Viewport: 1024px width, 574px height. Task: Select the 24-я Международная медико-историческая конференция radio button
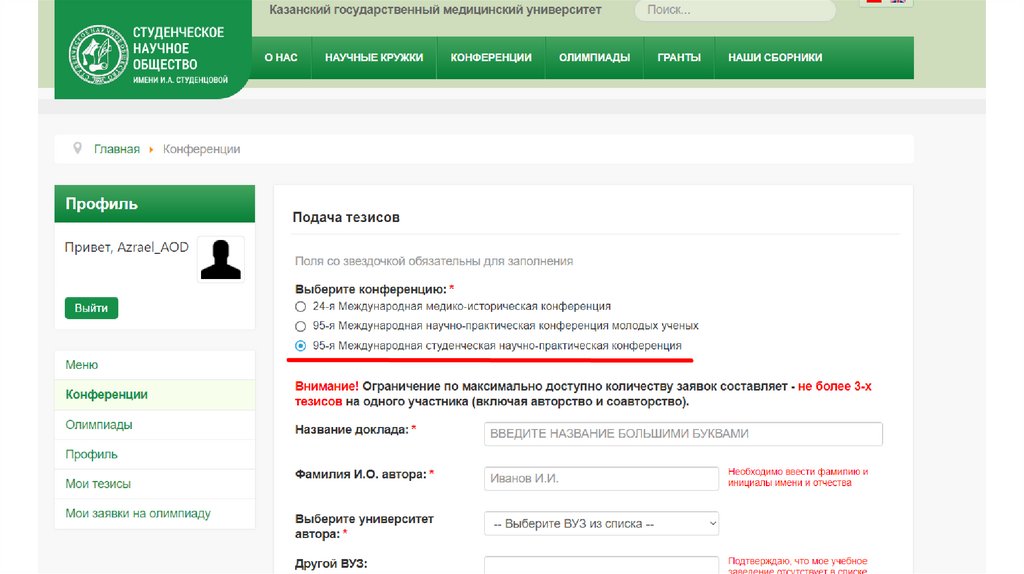coord(300,306)
